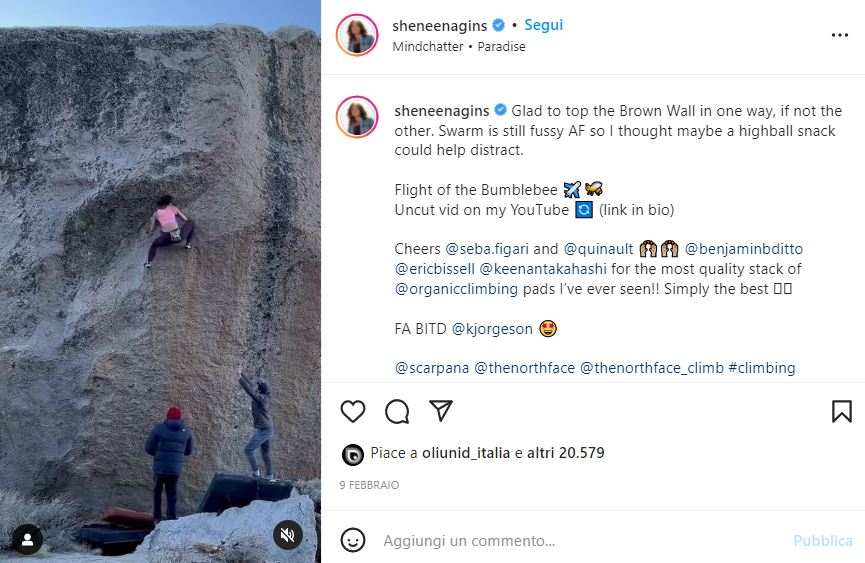Open profile avatar beside the caption
The height and width of the screenshot is (563, 865).
click(x=357, y=117)
